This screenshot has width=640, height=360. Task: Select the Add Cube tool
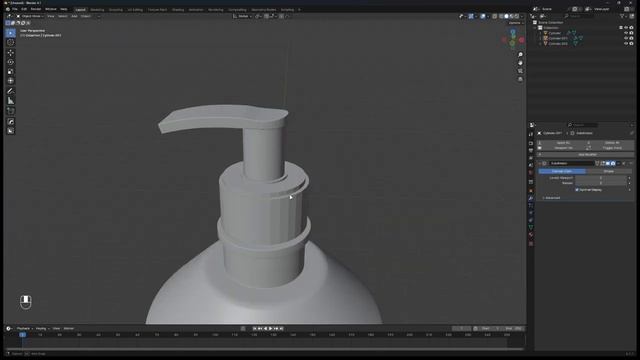click(x=11, y=111)
